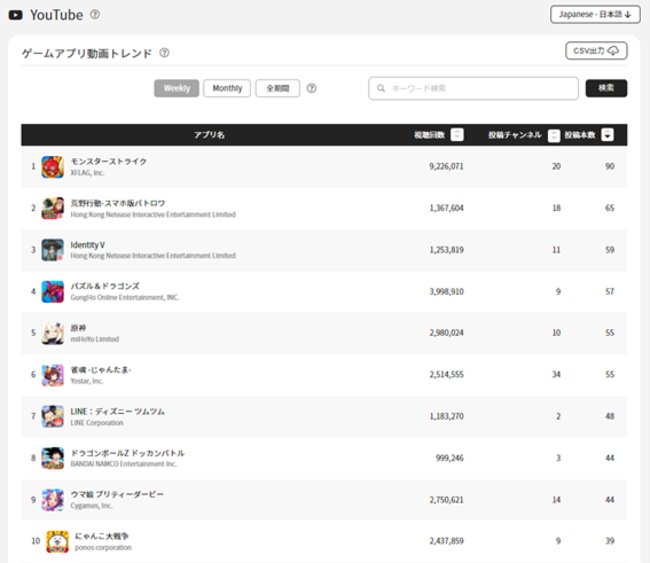This screenshot has height=563, width=650.
Task: Click the にゃんこ大戦争 app icon
Action: click(x=57, y=541)
